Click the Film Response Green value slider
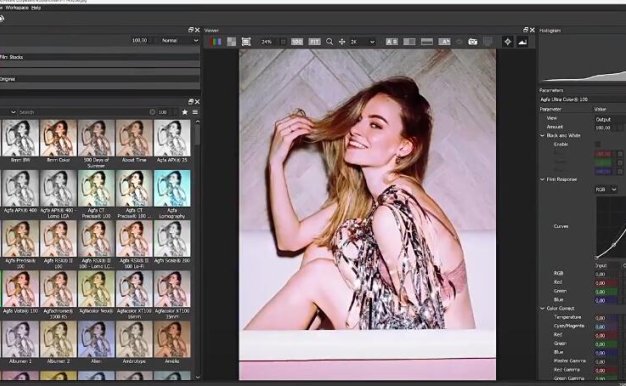Viewport: 626px width, 386px height. 606,291
